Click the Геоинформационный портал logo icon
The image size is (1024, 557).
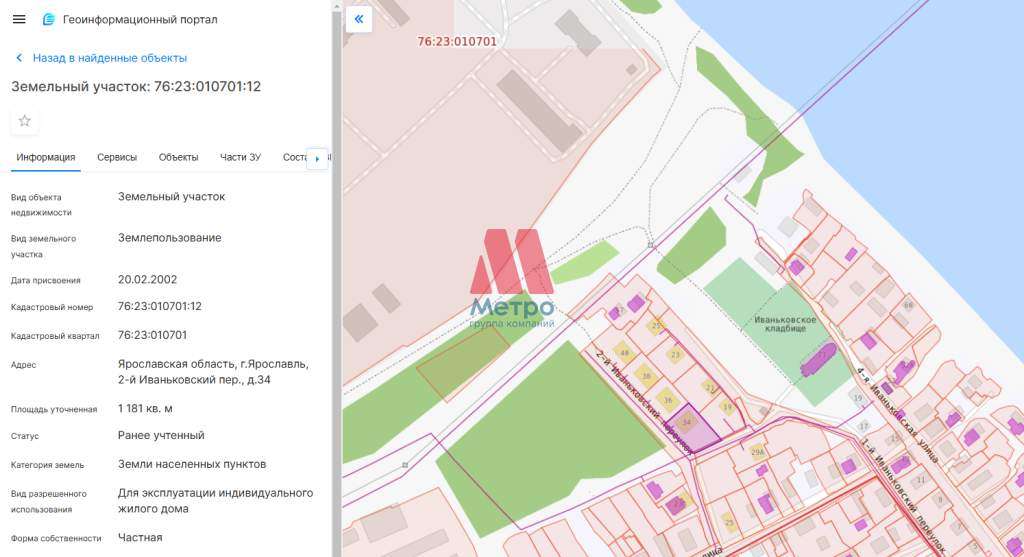49,20
